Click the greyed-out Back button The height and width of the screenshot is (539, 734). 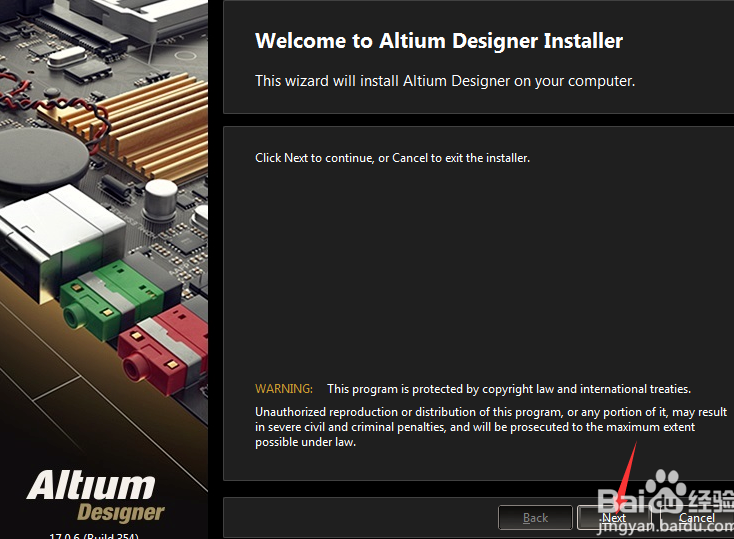point(536,517)
